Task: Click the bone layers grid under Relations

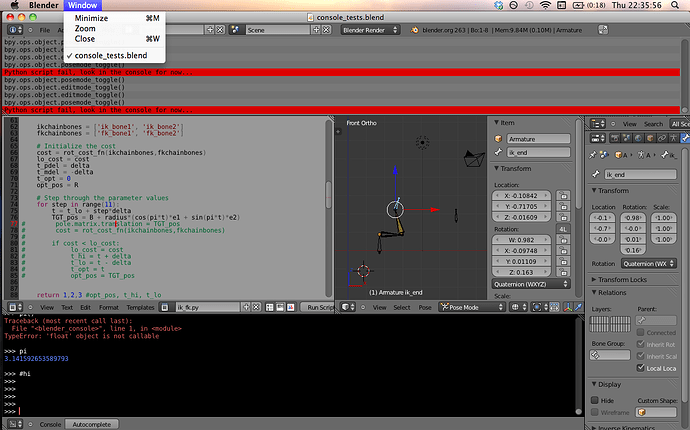Action: (610, 324)
